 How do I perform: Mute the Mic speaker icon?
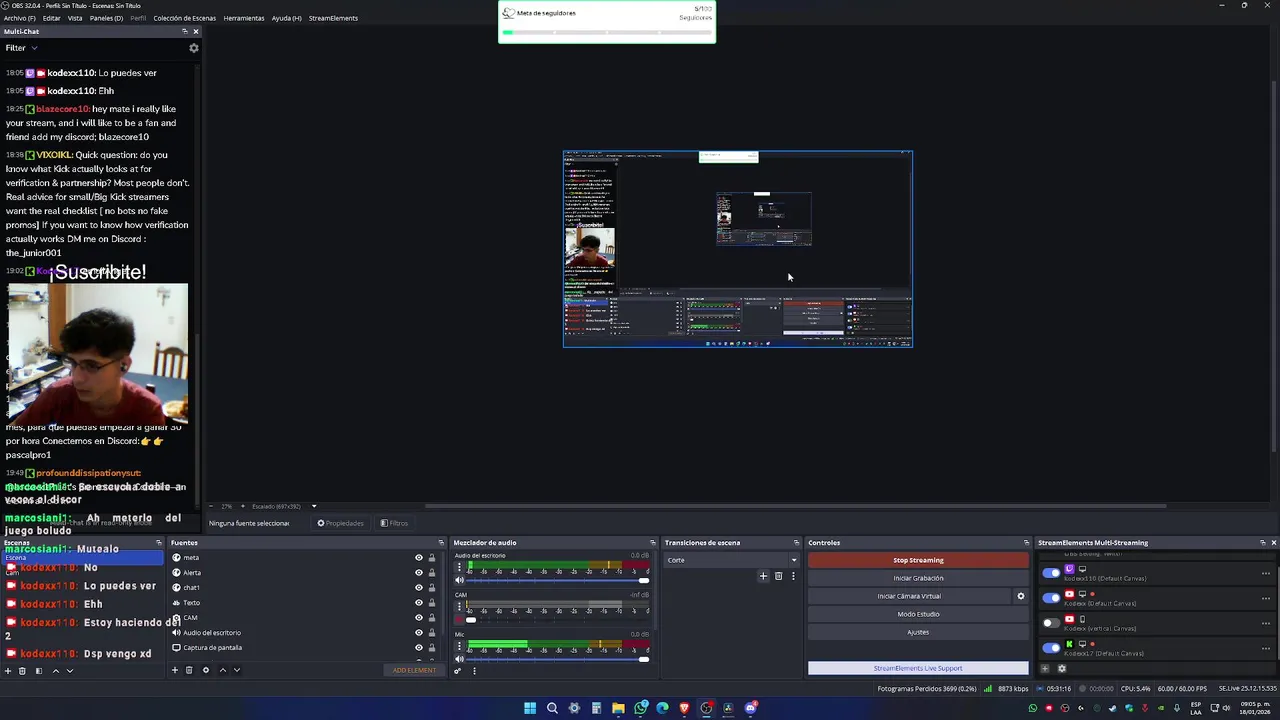(x=459, y=658)
